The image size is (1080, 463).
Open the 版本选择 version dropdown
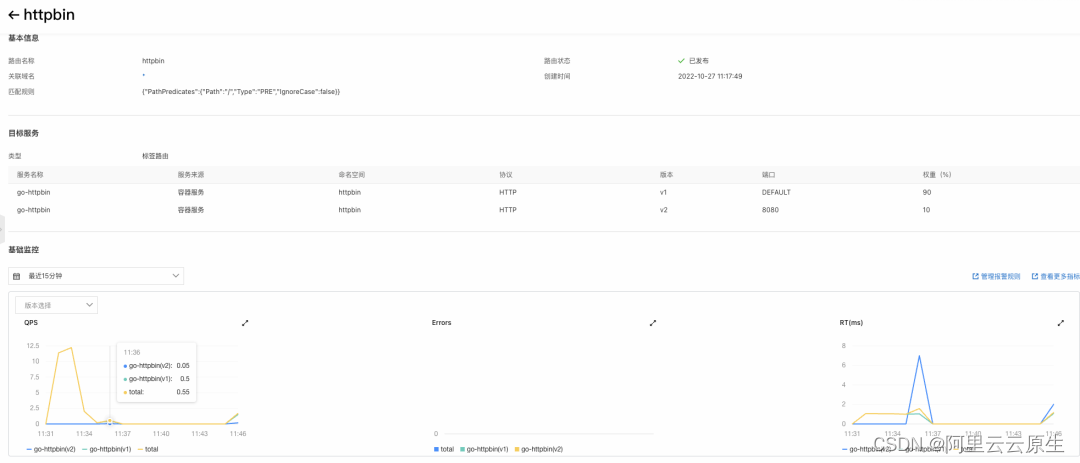coord(56,305)
